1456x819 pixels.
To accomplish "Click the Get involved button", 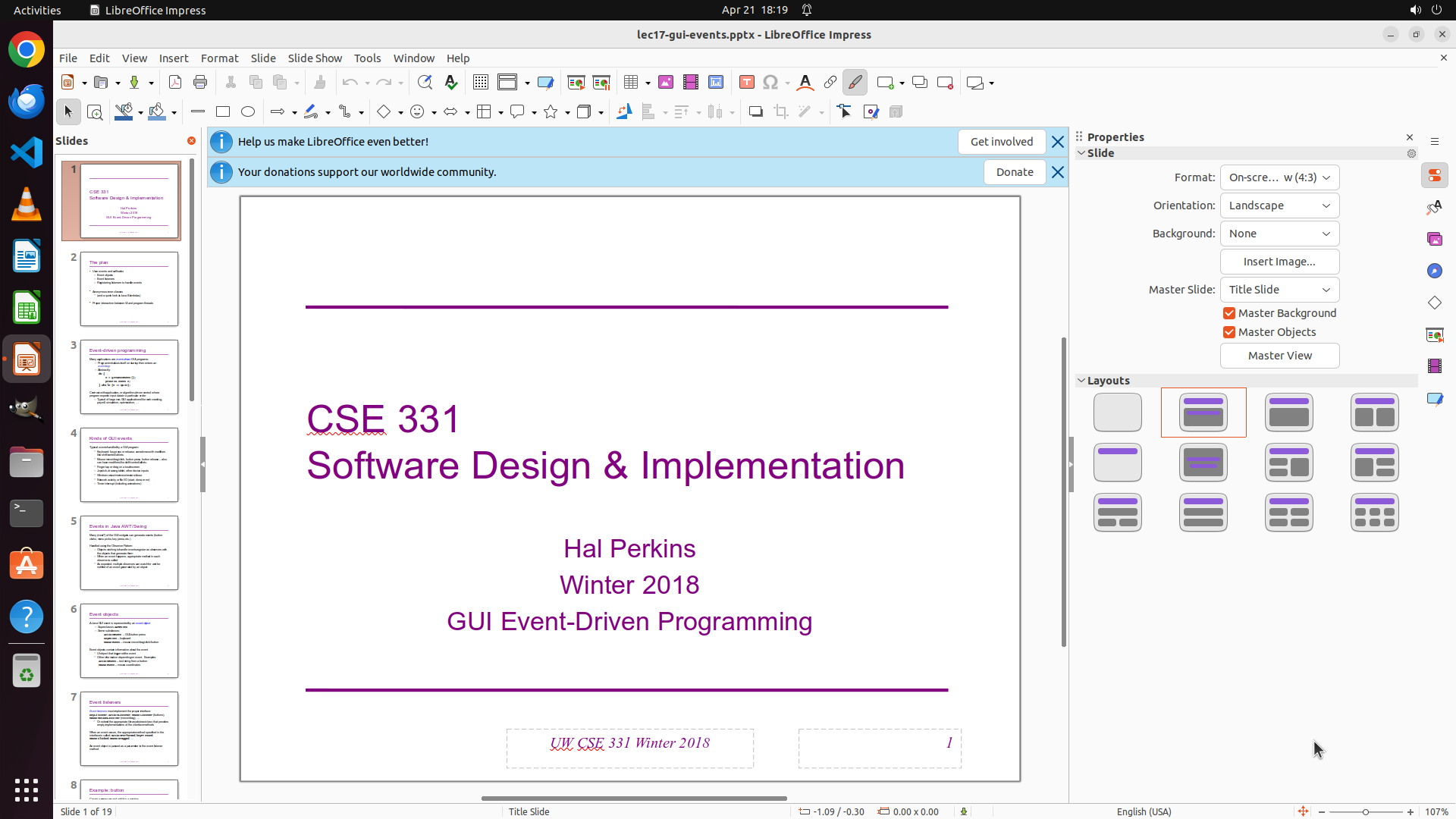I will [x=1001, y=142].
